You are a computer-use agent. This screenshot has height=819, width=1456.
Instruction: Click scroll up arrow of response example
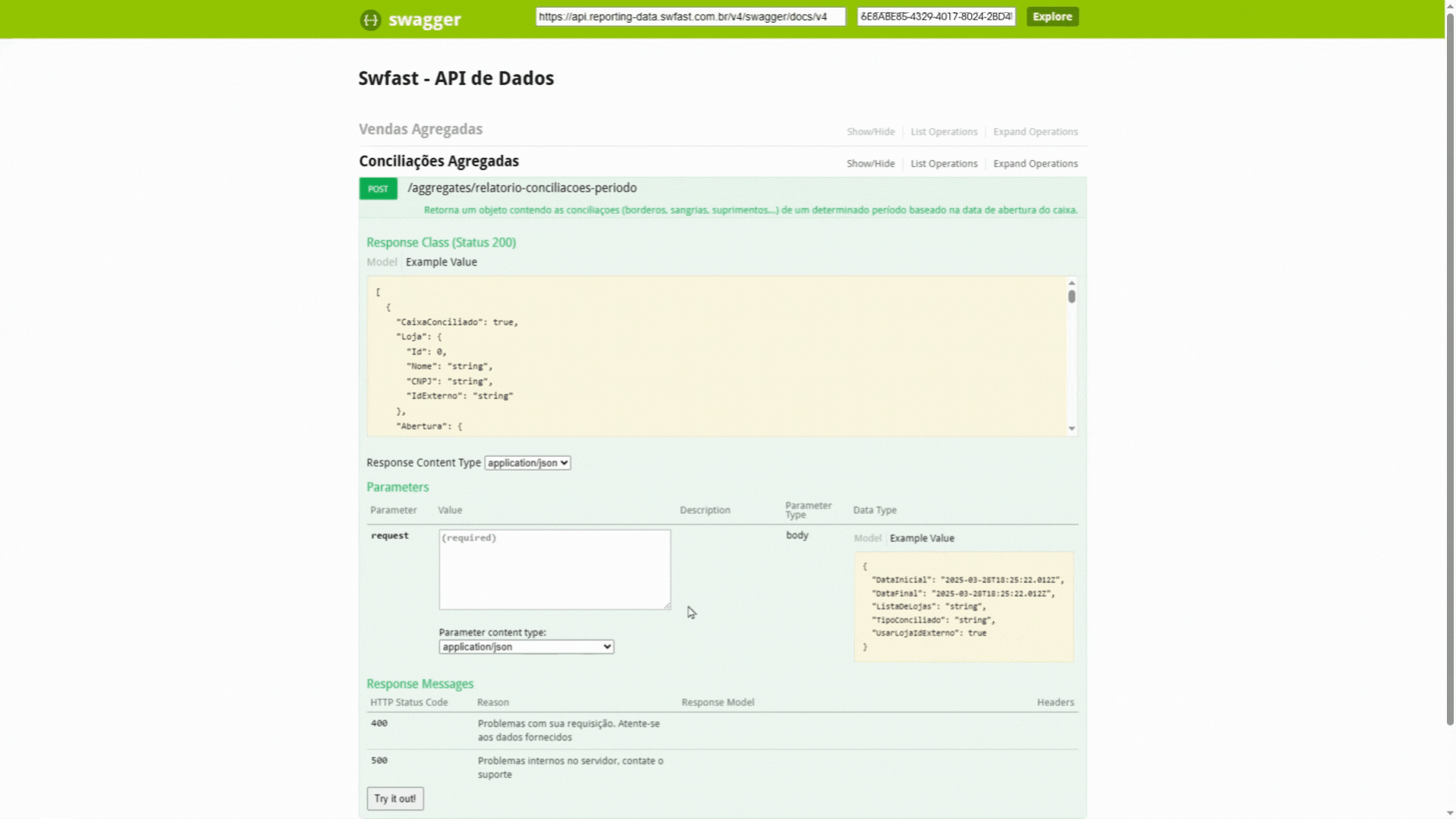[x=1071, y=282]
